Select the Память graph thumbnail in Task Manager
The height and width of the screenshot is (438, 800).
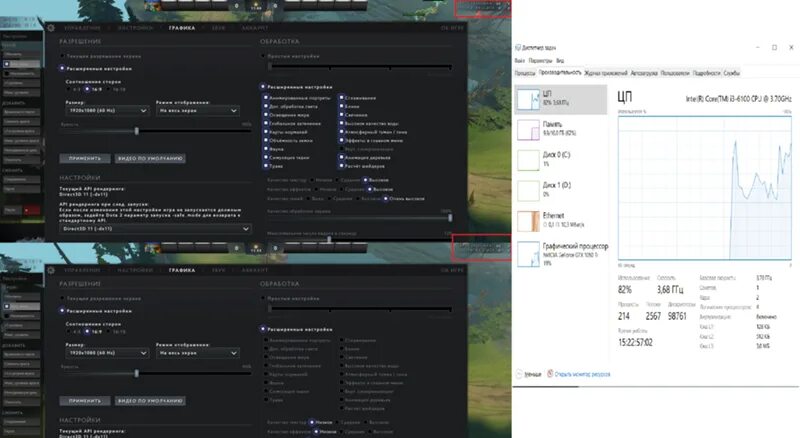point(528,130)
